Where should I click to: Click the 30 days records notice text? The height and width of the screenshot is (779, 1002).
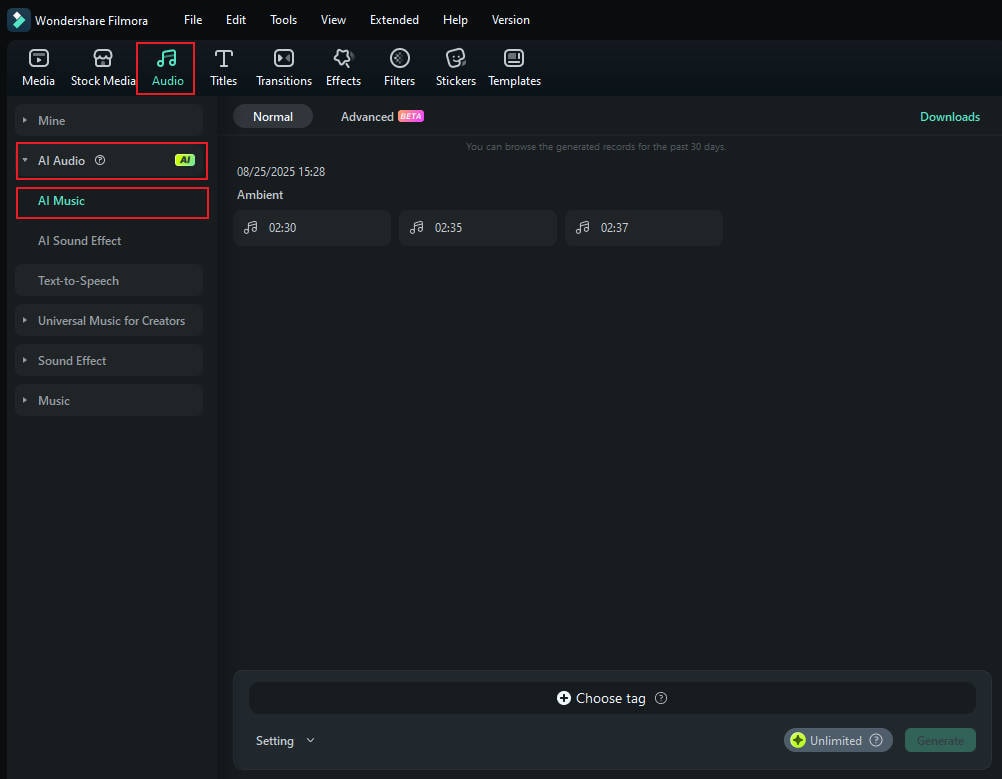[596, 147]
